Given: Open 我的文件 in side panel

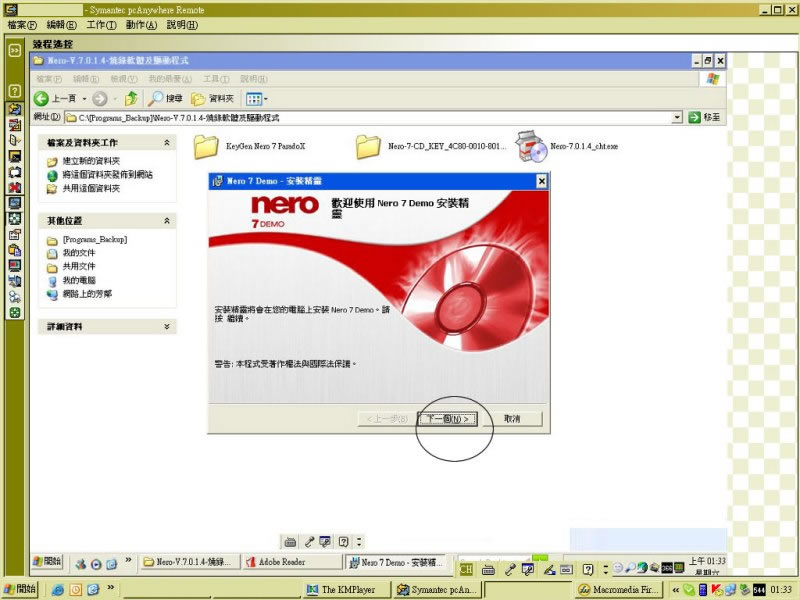Looking at the screenshot, I should point(79,253).
